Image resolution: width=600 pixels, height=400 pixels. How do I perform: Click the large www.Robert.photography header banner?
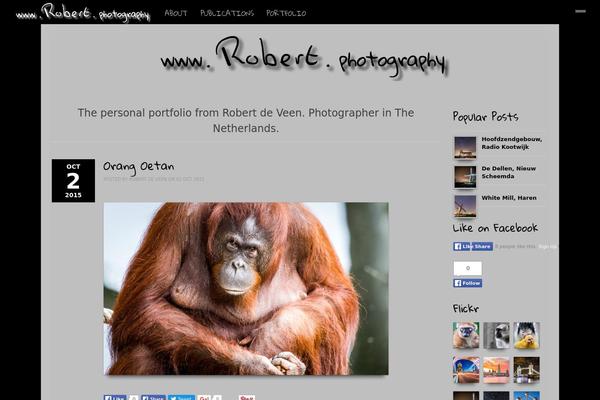tap(304, 57)
